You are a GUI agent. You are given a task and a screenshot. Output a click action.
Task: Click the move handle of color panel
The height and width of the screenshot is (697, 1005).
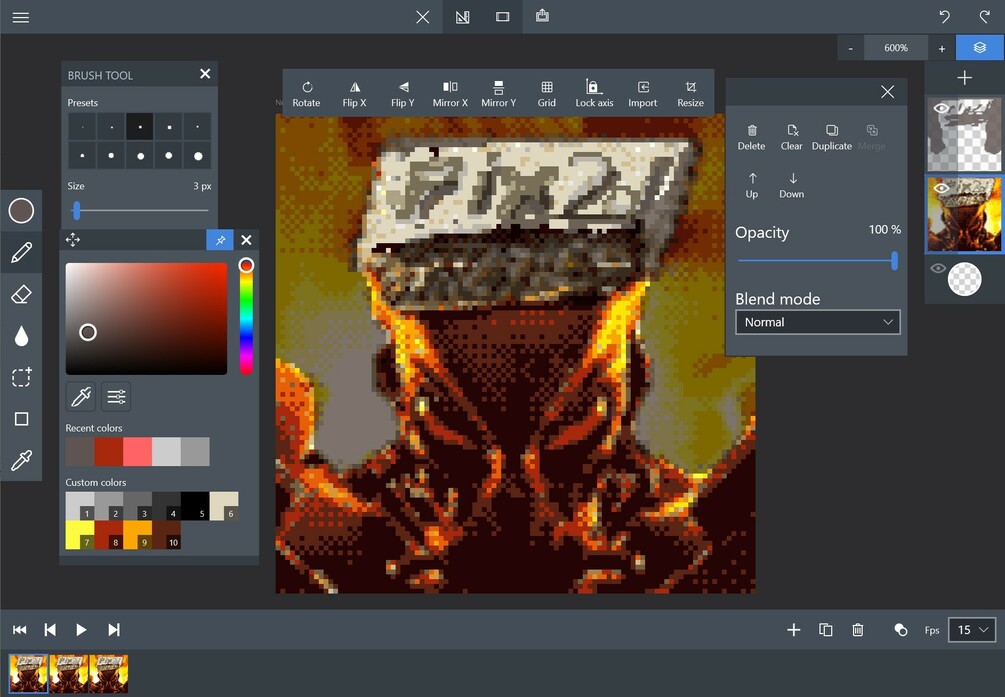[72, 240]
